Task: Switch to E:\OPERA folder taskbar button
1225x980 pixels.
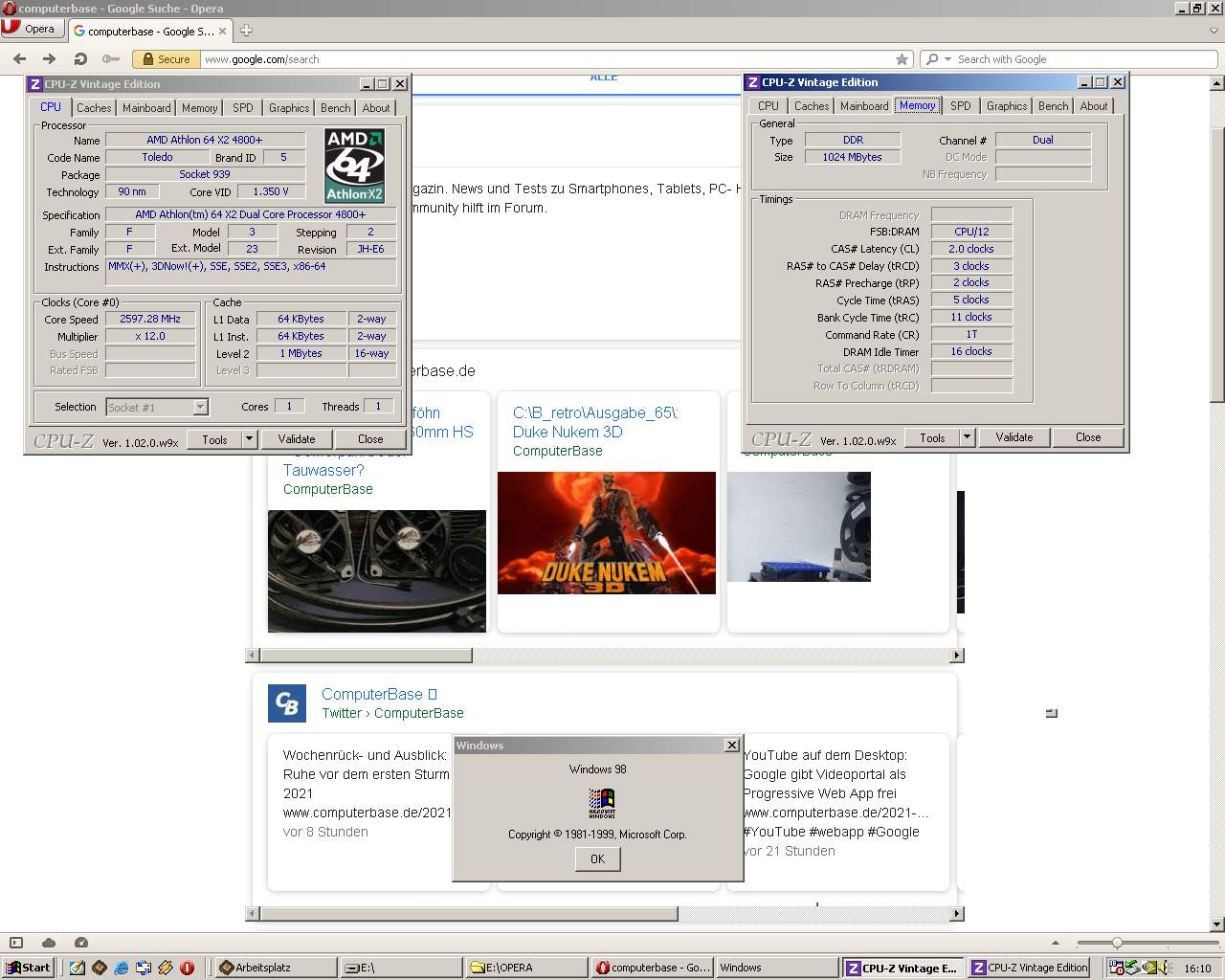Action: [526, 968]
